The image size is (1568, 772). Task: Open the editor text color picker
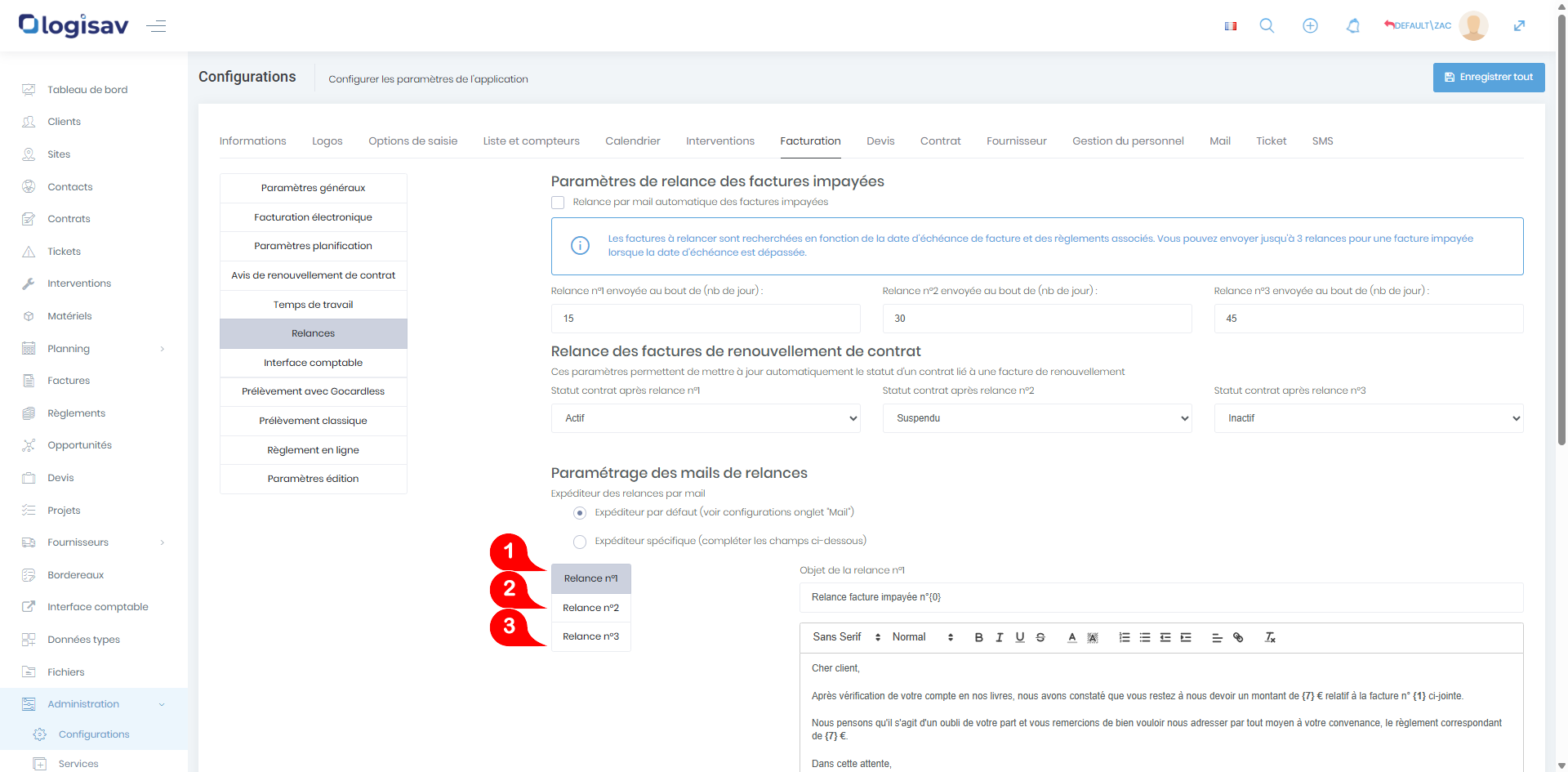pos(1071,637)
